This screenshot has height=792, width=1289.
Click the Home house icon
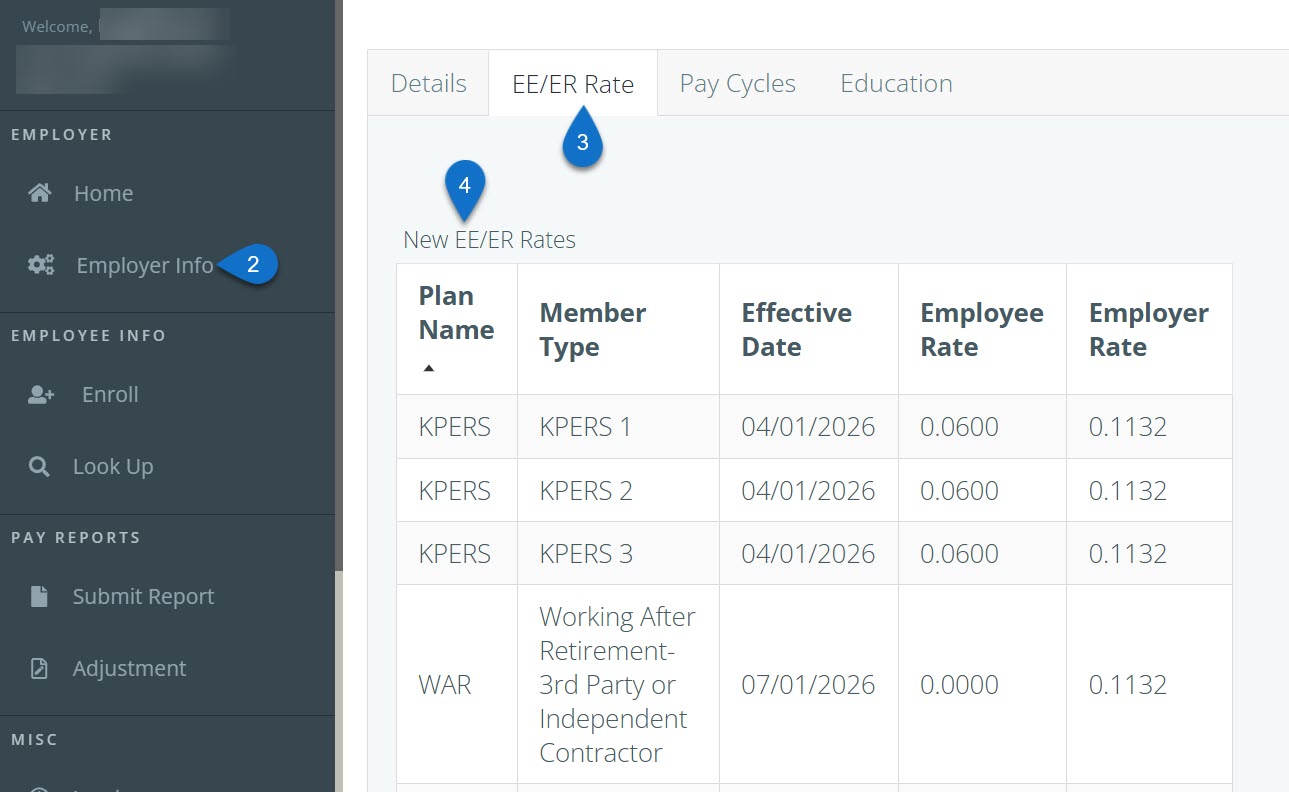click(x=40, y=193)
